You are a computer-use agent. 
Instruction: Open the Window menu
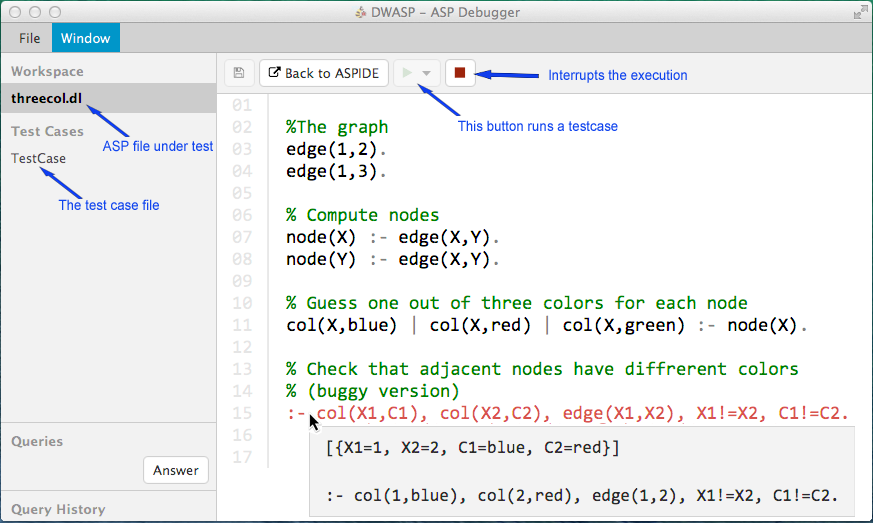pyautogui.click(x=86, y=38)
